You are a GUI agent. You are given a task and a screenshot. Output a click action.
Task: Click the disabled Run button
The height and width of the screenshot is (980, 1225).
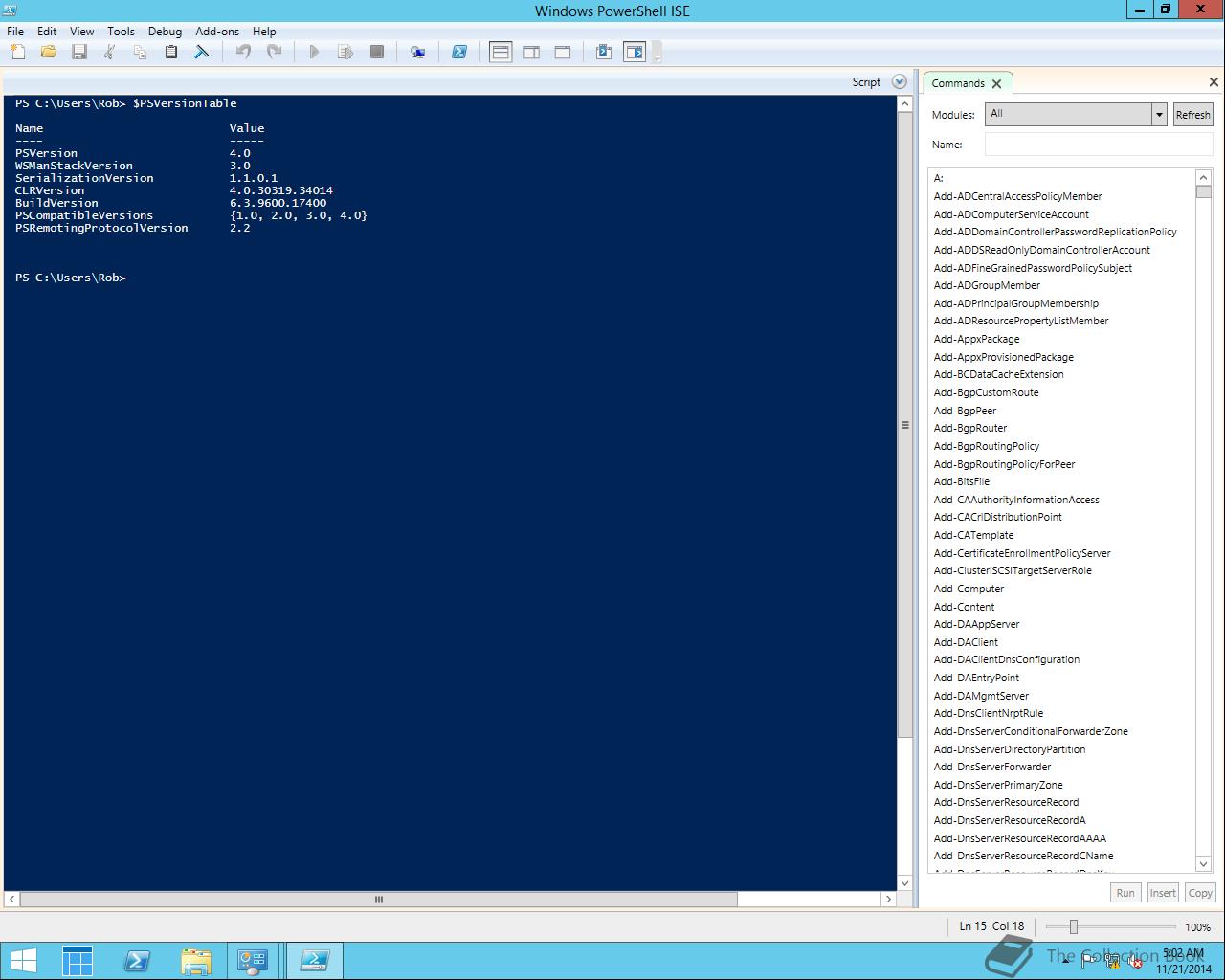pyautogui.click(x=1125, y=893)
